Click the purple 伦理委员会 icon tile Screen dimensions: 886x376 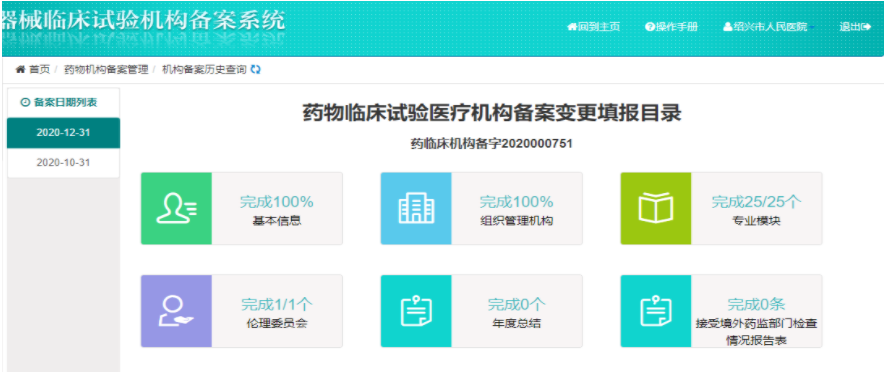176,311
